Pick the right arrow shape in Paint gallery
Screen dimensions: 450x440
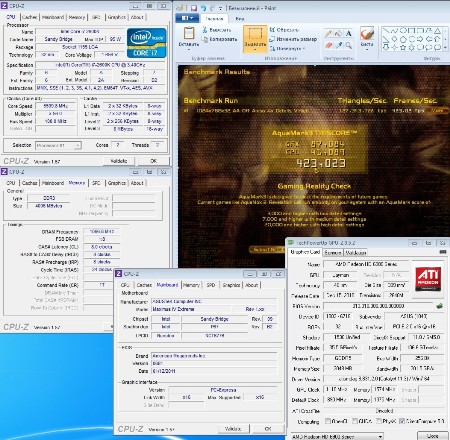[420, 39]
